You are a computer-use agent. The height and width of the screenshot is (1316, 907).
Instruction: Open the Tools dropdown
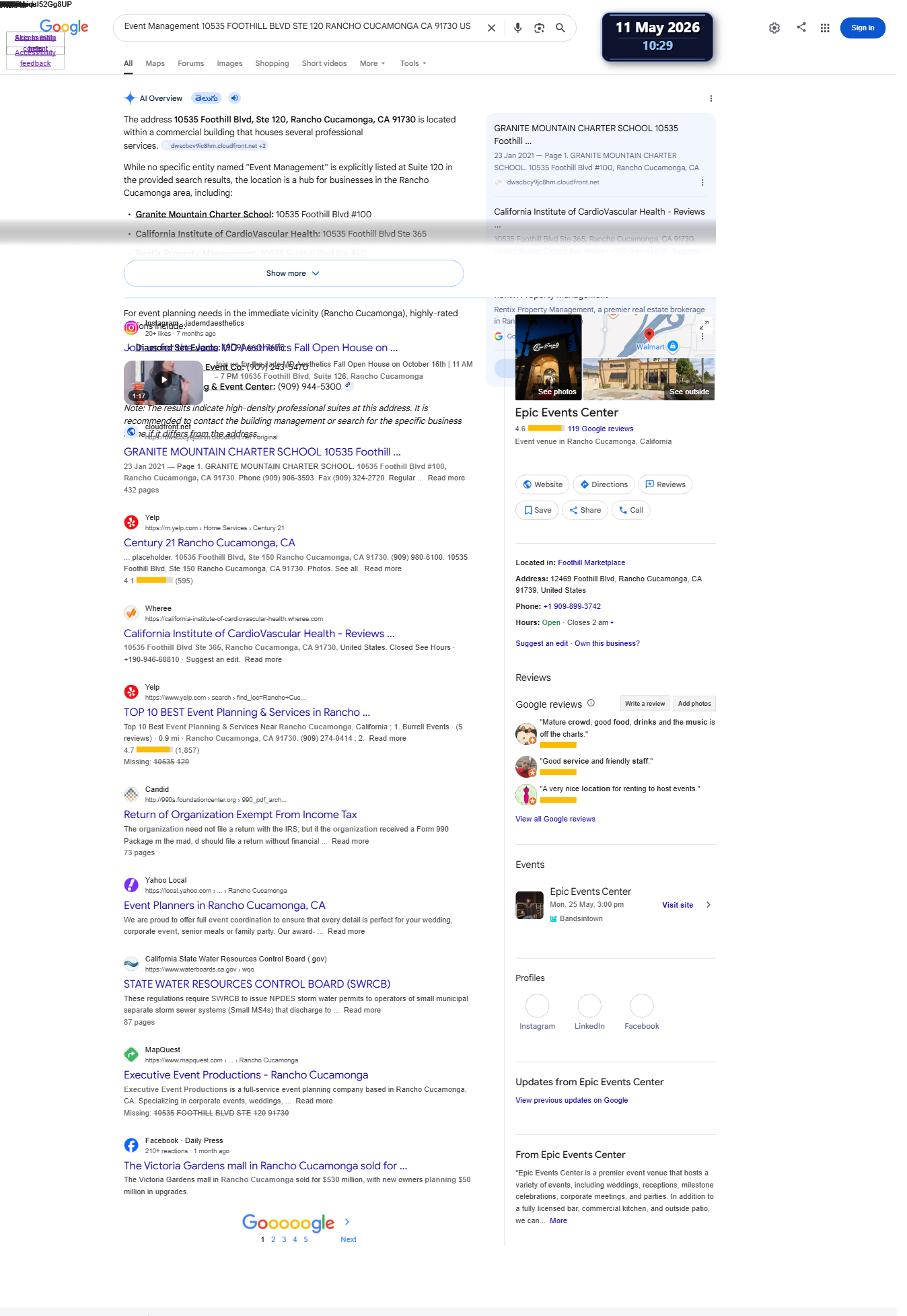coord(413,63)
